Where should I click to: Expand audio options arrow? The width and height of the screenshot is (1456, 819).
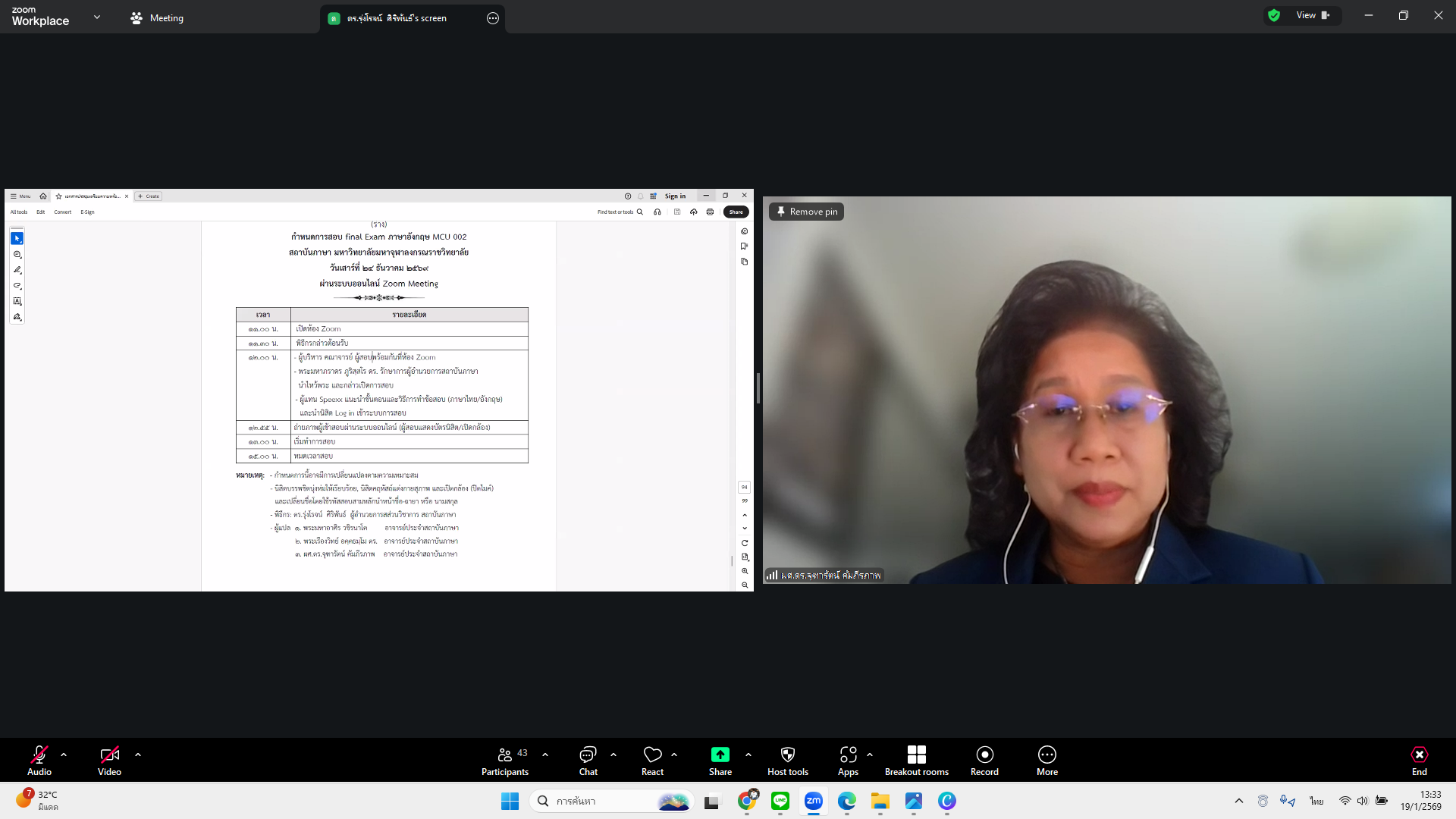pos(64,755)
